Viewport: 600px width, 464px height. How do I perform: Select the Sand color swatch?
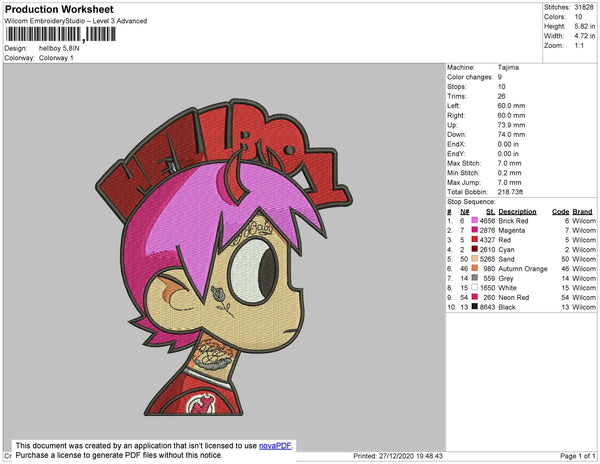[x=475, y=259]
